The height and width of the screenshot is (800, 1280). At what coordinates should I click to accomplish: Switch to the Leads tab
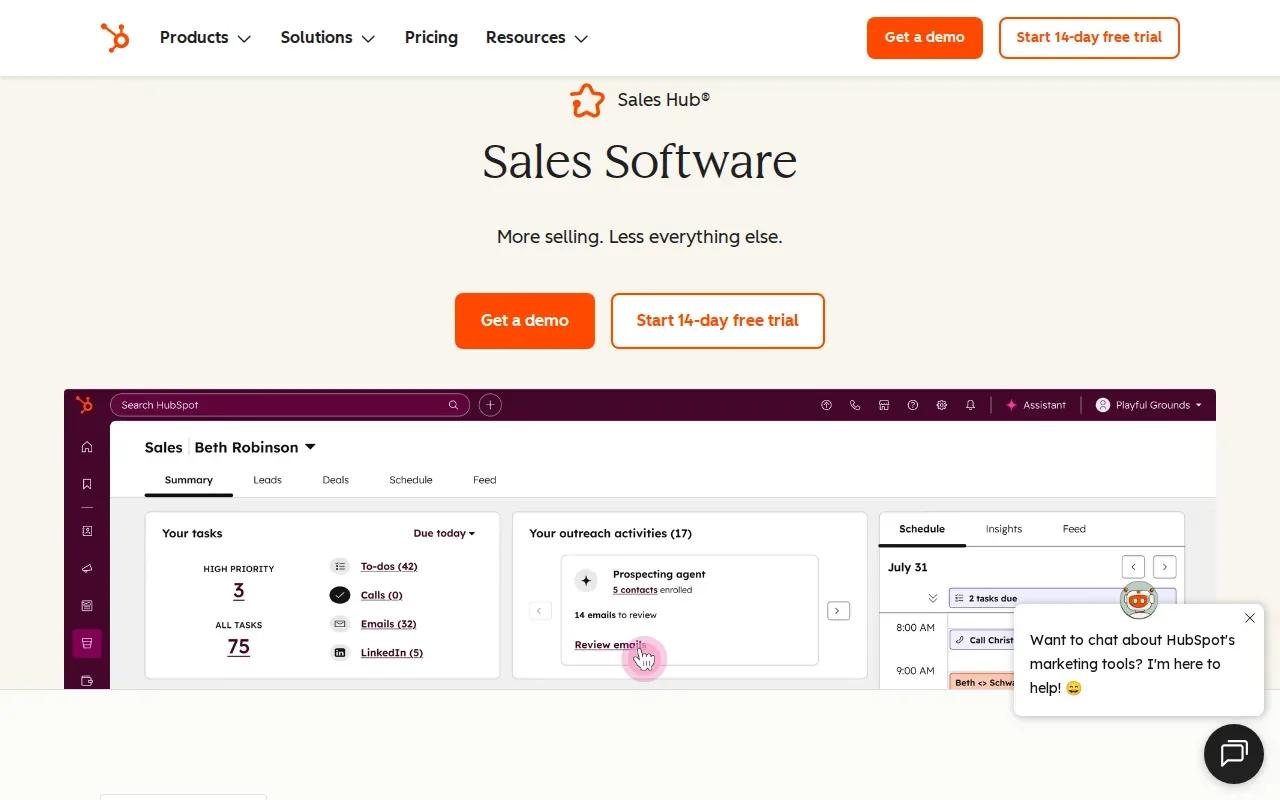(x=267, y=480)
